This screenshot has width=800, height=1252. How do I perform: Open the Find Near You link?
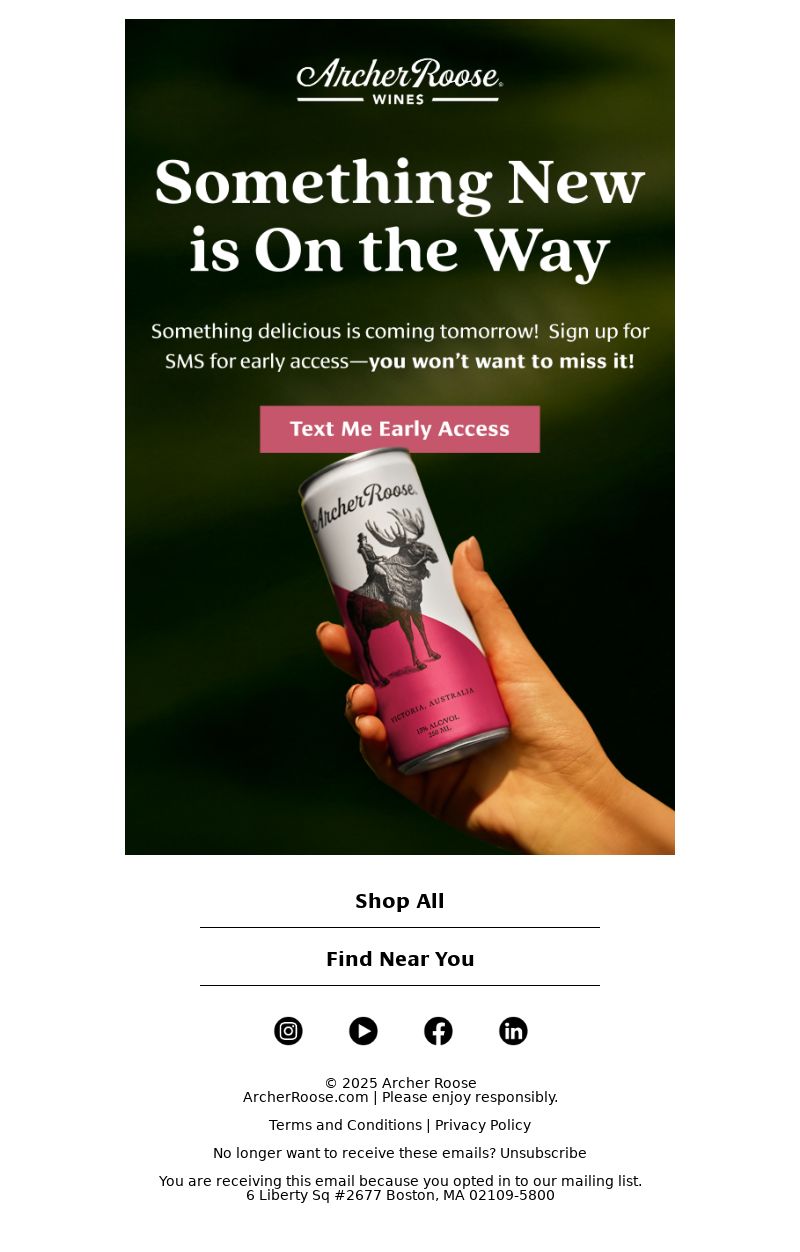tap(400, 959)
